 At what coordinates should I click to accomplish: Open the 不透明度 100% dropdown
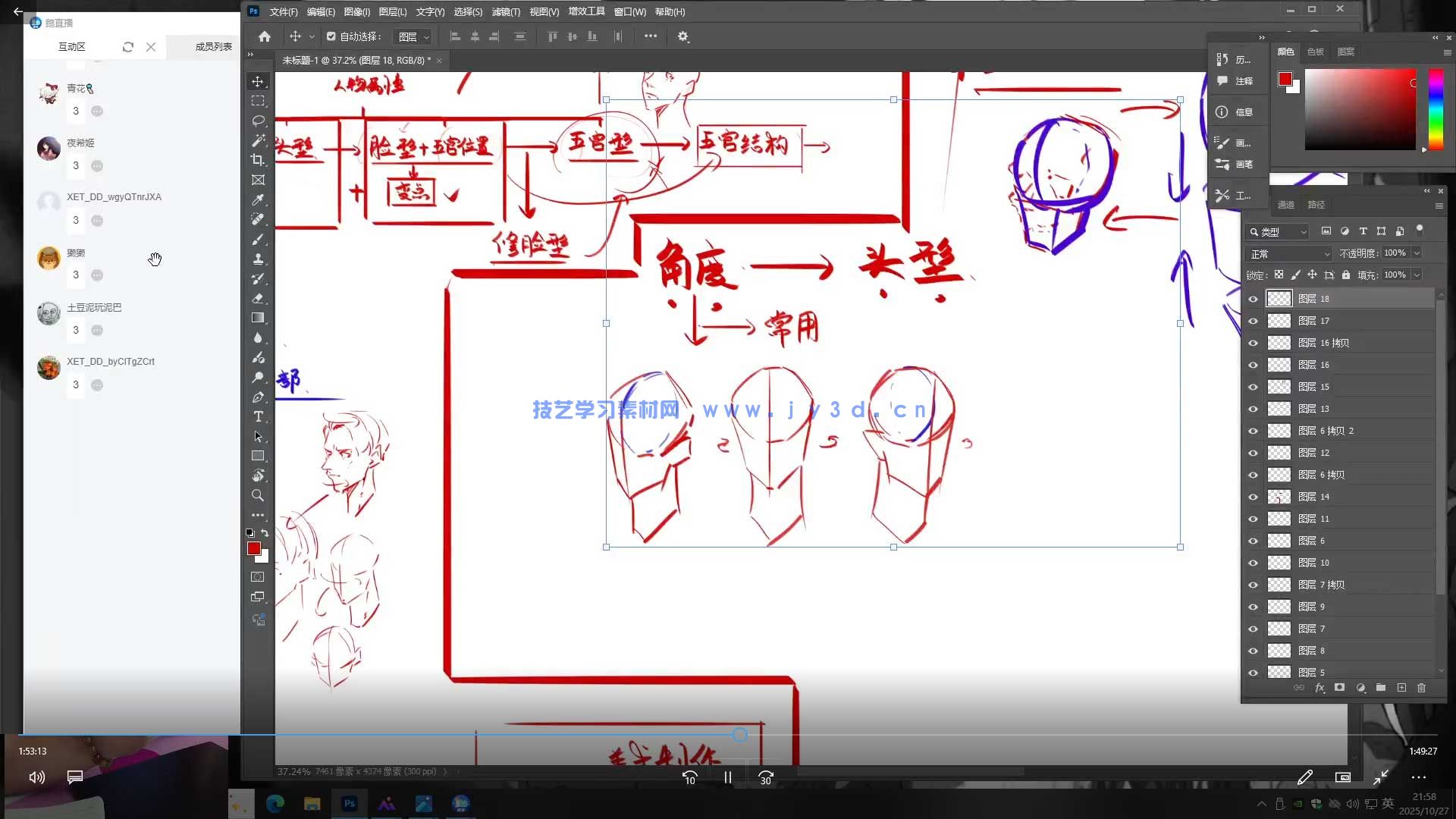click(x=1417, y=253)
